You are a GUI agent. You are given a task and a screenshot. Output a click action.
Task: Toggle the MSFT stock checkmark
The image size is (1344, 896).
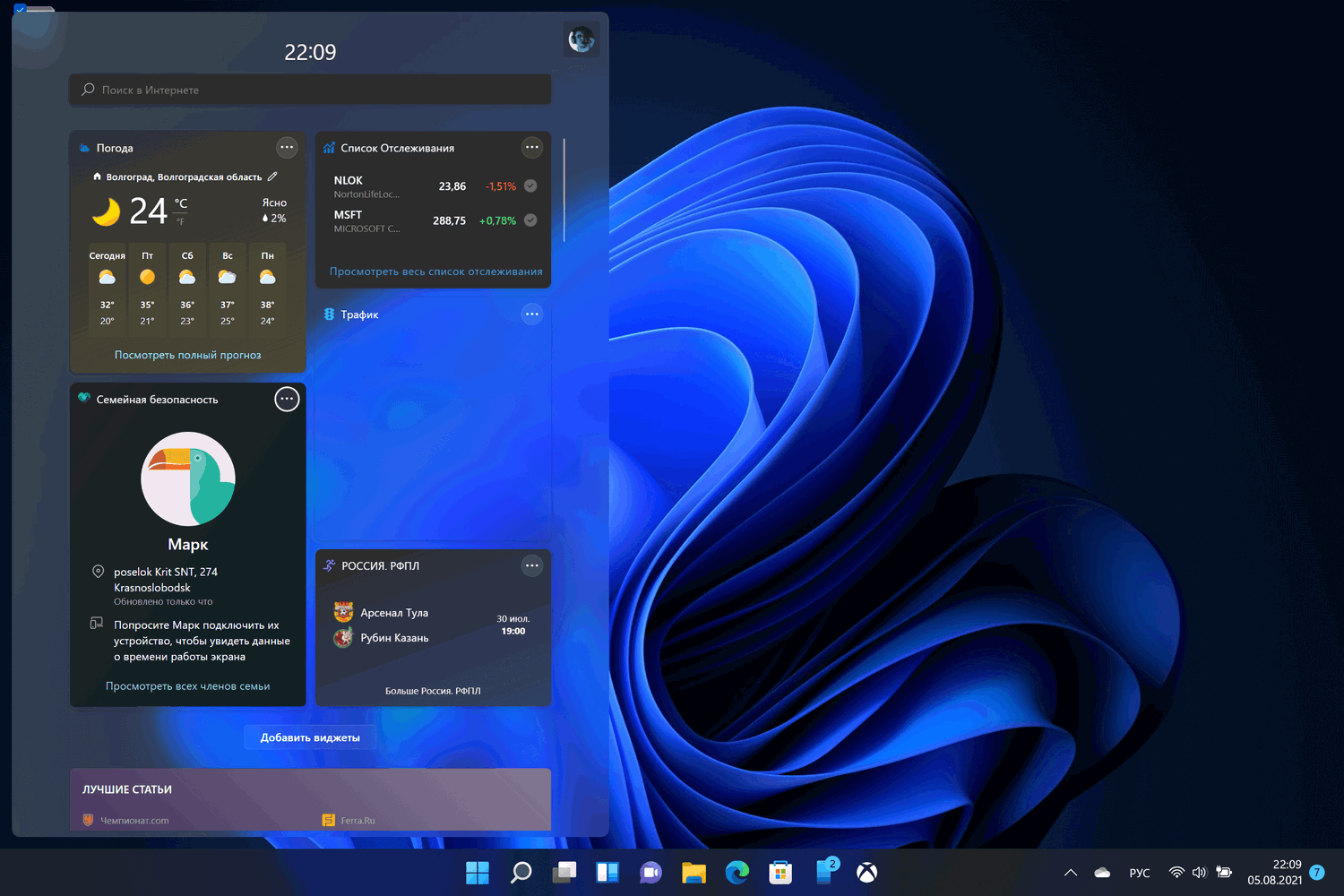pyautogui.click(x=530, y=220)
